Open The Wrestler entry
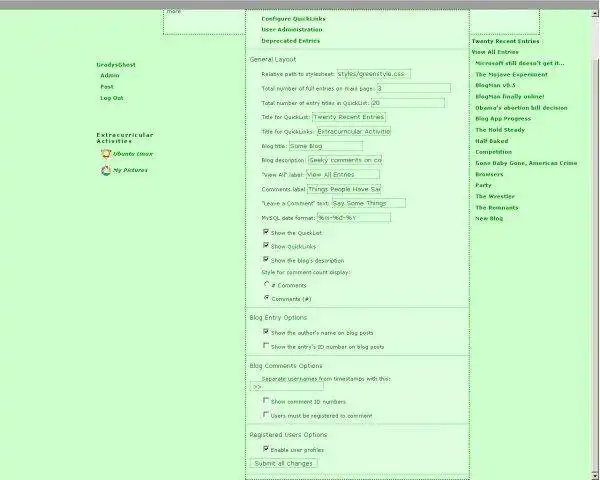This screenshot has width=600, height=480. tap(495, 196)
